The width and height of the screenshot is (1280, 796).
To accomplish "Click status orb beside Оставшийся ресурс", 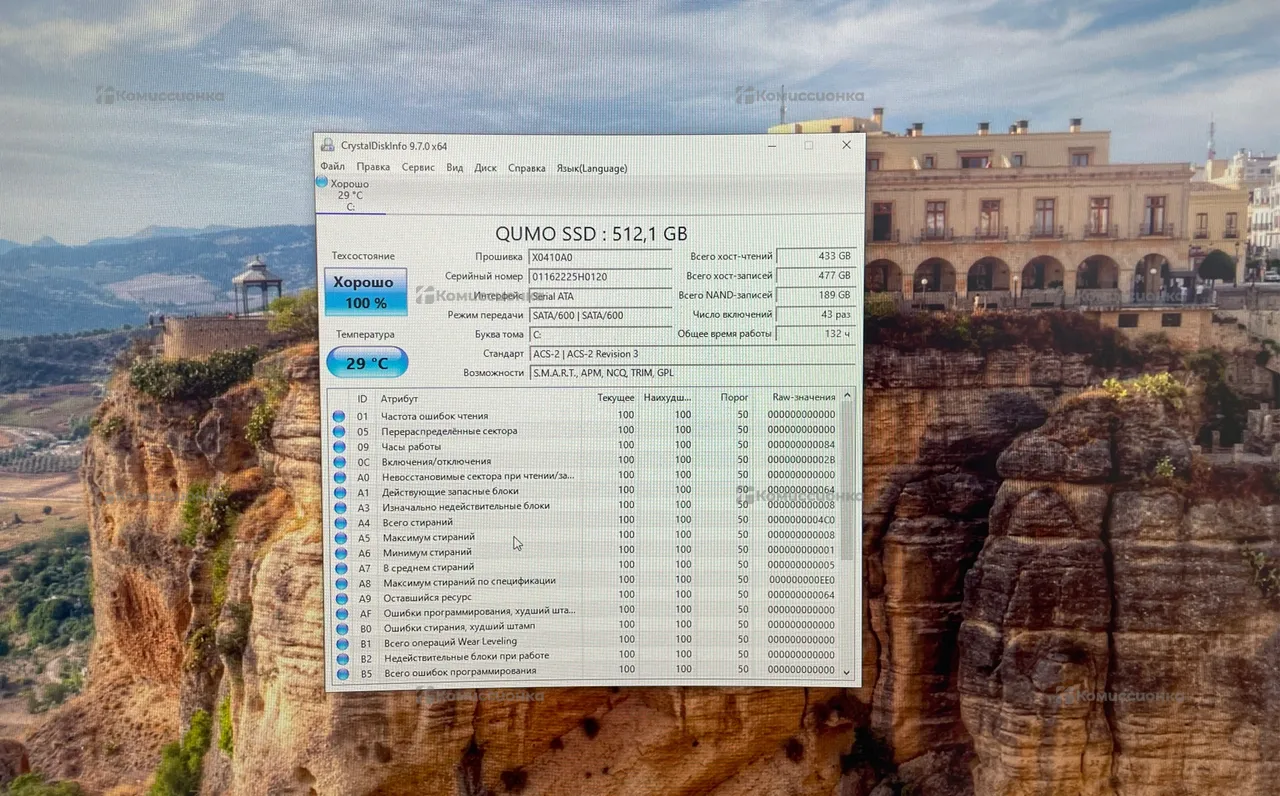I will click(339, 597).
